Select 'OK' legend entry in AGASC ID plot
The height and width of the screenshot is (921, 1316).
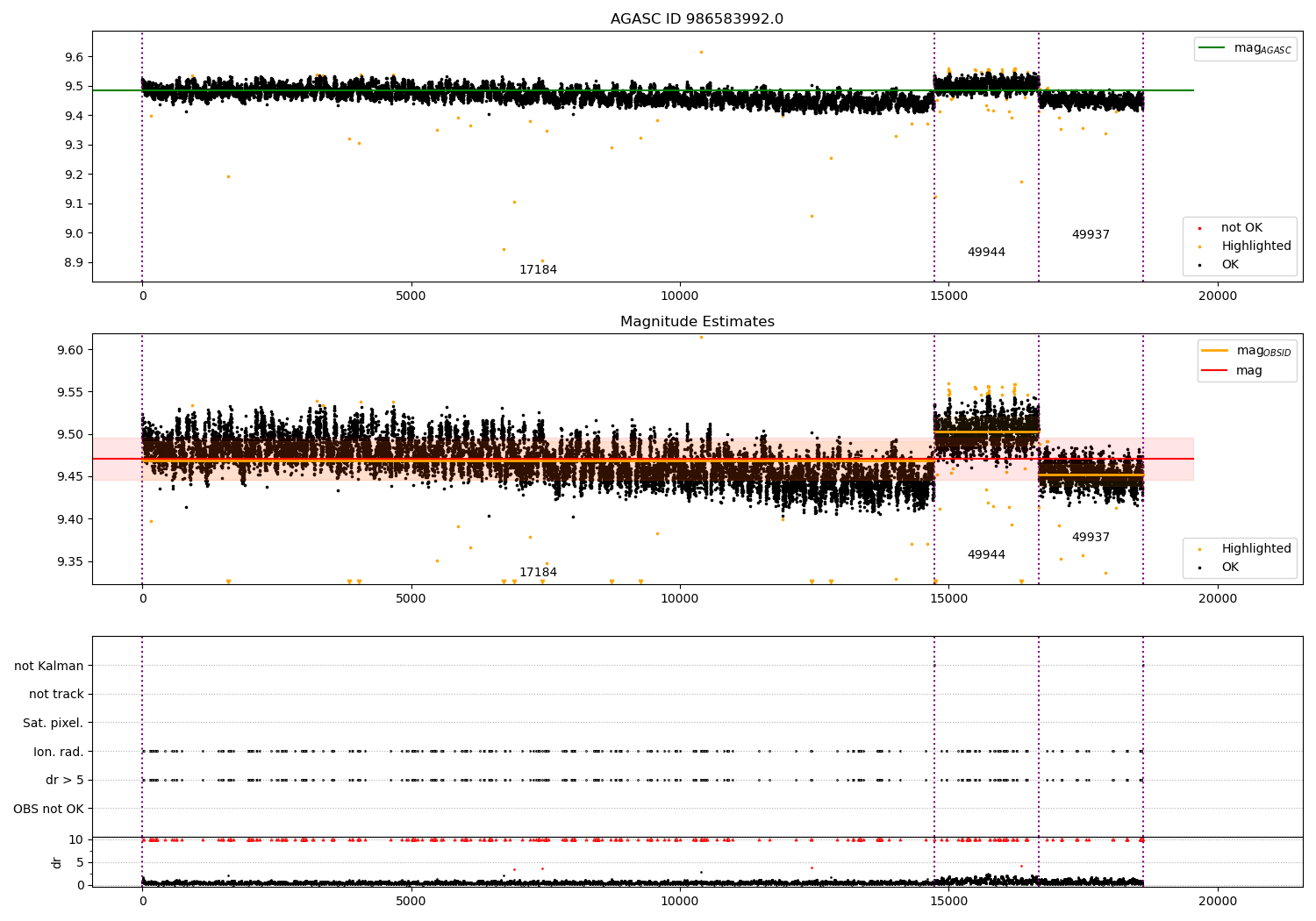coord(1219,265)
